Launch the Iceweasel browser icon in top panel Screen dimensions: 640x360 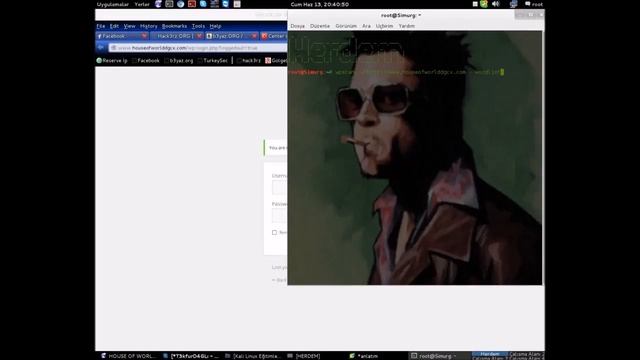[158, 4]
